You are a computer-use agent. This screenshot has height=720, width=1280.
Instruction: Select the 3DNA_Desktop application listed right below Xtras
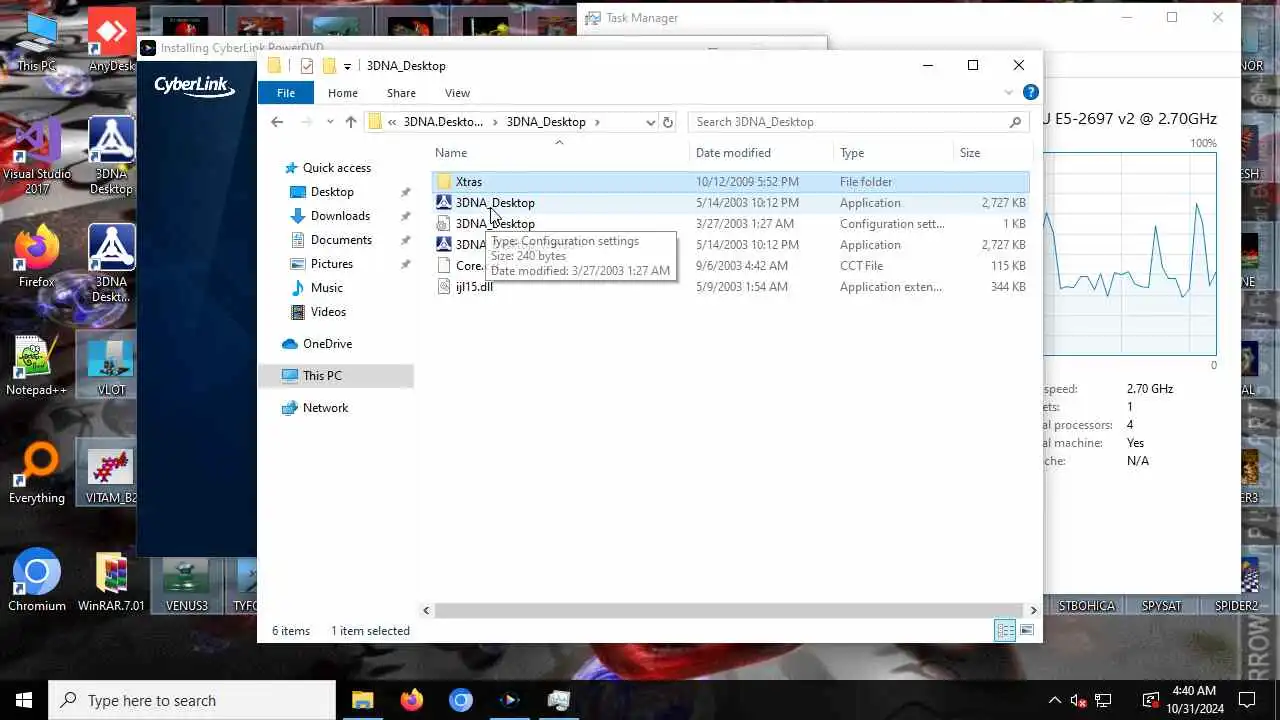click(x=731, y=202)
